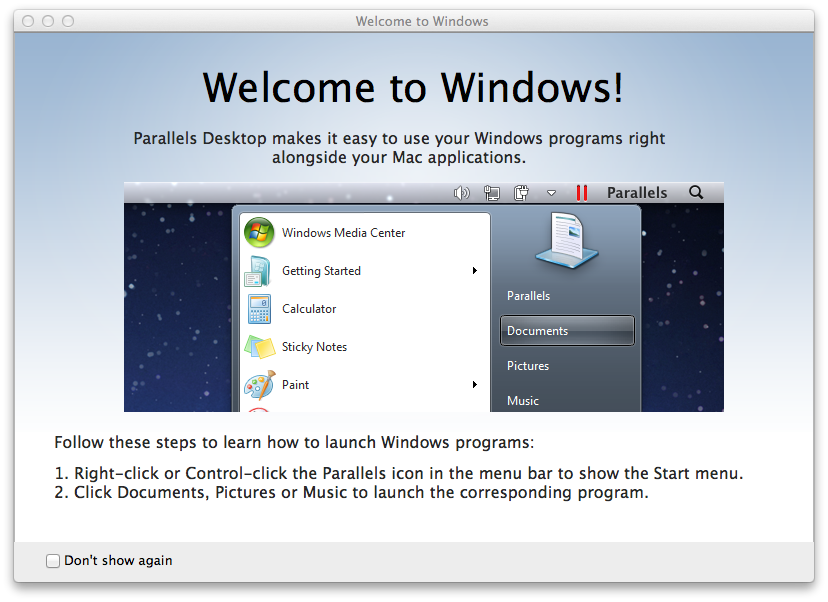Click the red Parallels bars icon
The height and width of the screenshot is (602, 828).
coord(582,193)
